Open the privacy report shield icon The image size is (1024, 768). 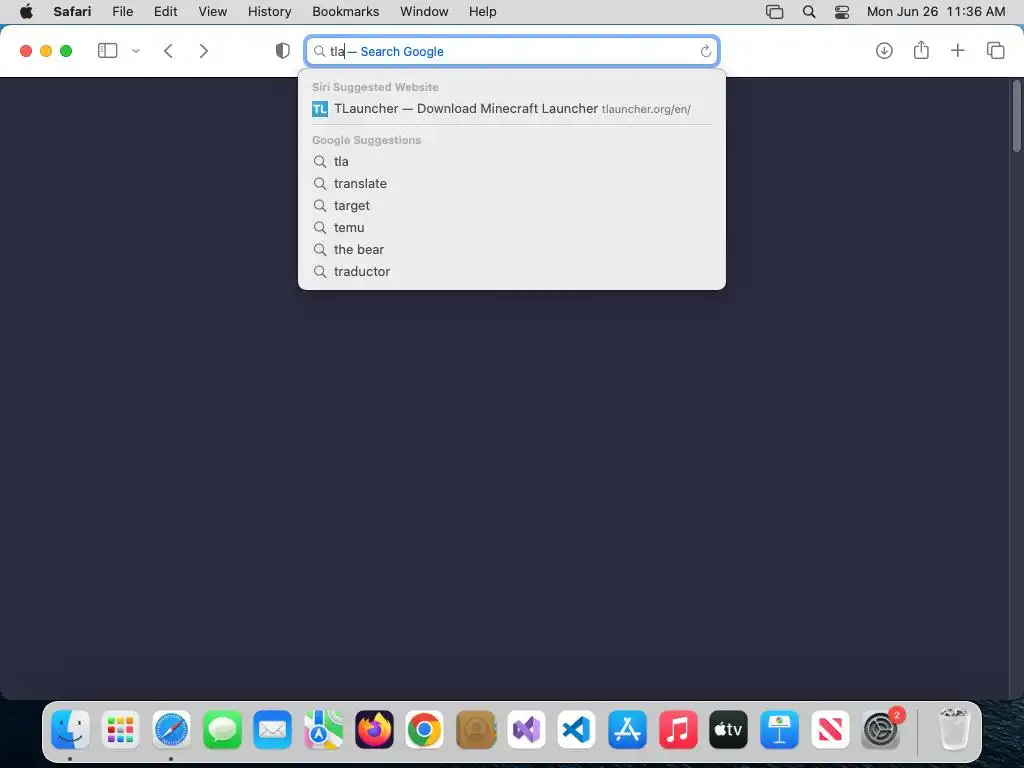(282, 51)
